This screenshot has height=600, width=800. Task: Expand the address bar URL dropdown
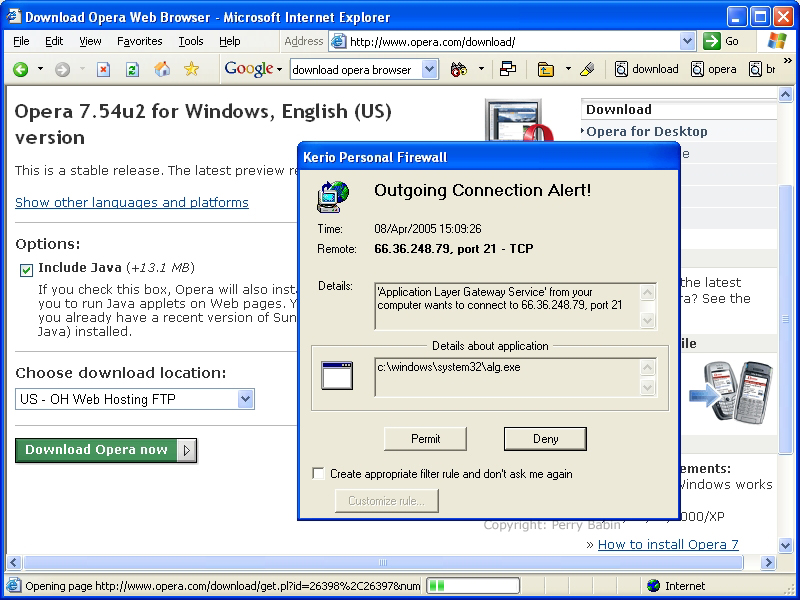point(687,41)
